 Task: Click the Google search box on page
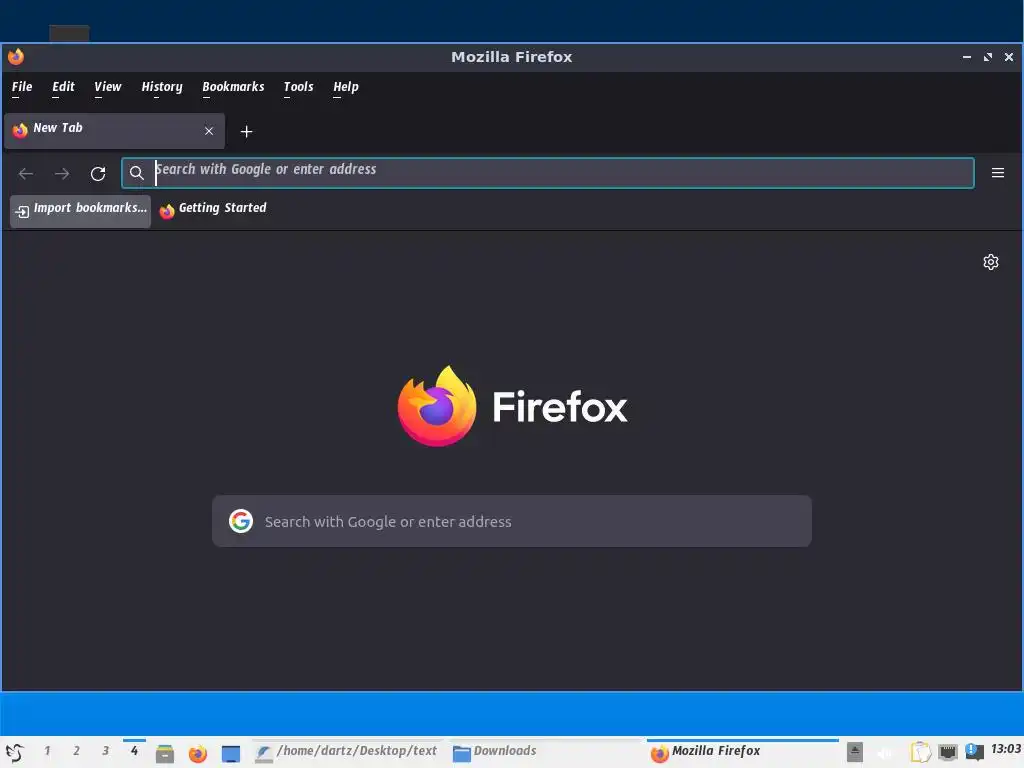[x=511, y=521]
